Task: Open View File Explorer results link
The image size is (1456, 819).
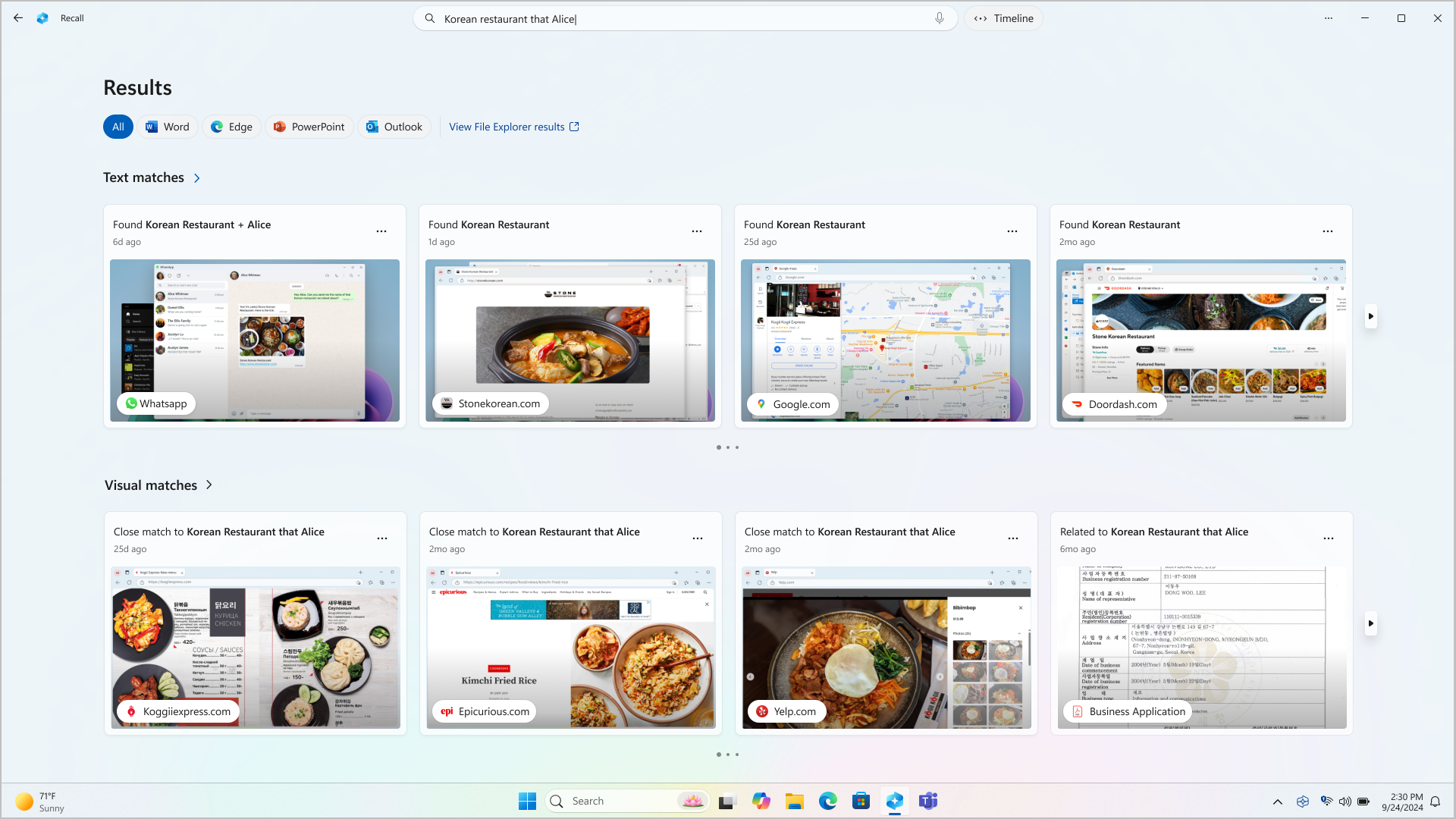Action: (514, 126)
